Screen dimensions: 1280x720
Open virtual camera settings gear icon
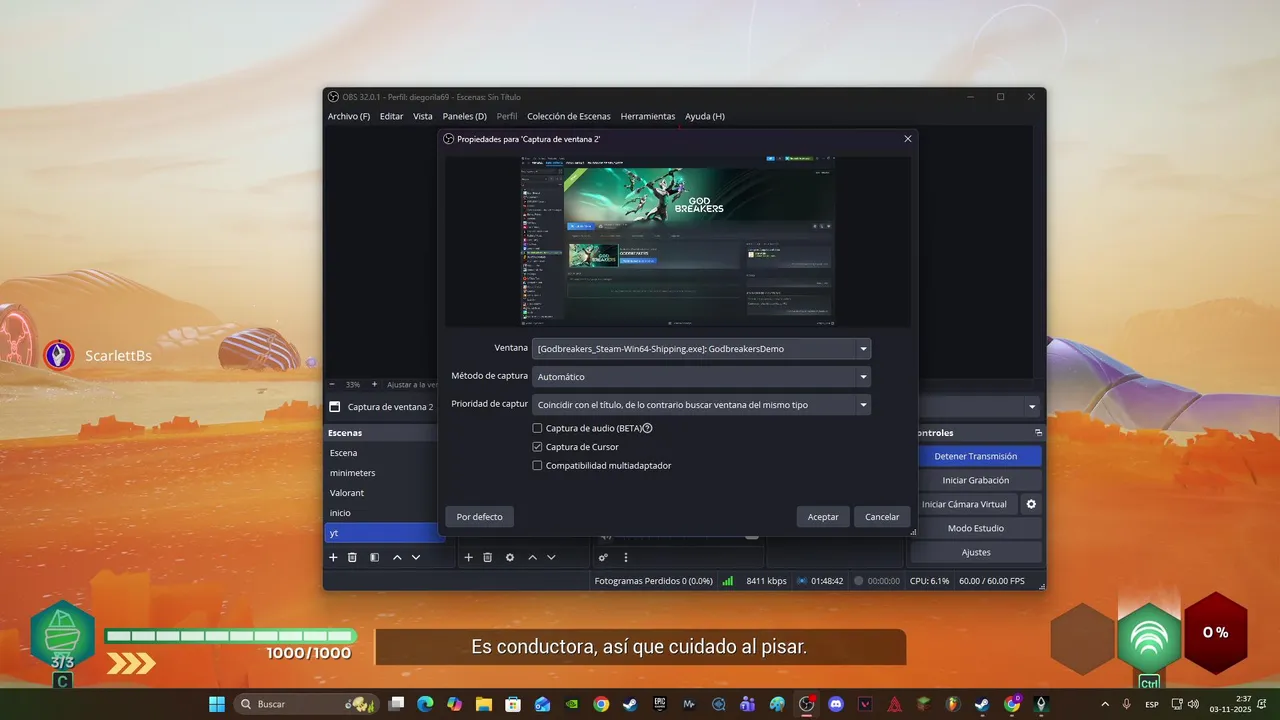coord(1031,504)
